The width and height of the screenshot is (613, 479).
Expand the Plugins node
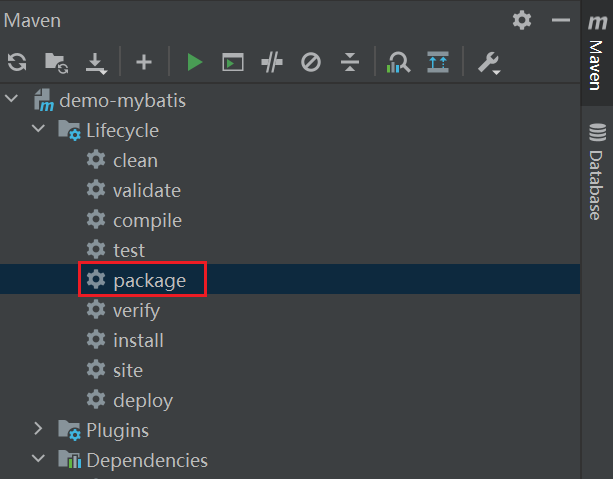click(39, 430)
